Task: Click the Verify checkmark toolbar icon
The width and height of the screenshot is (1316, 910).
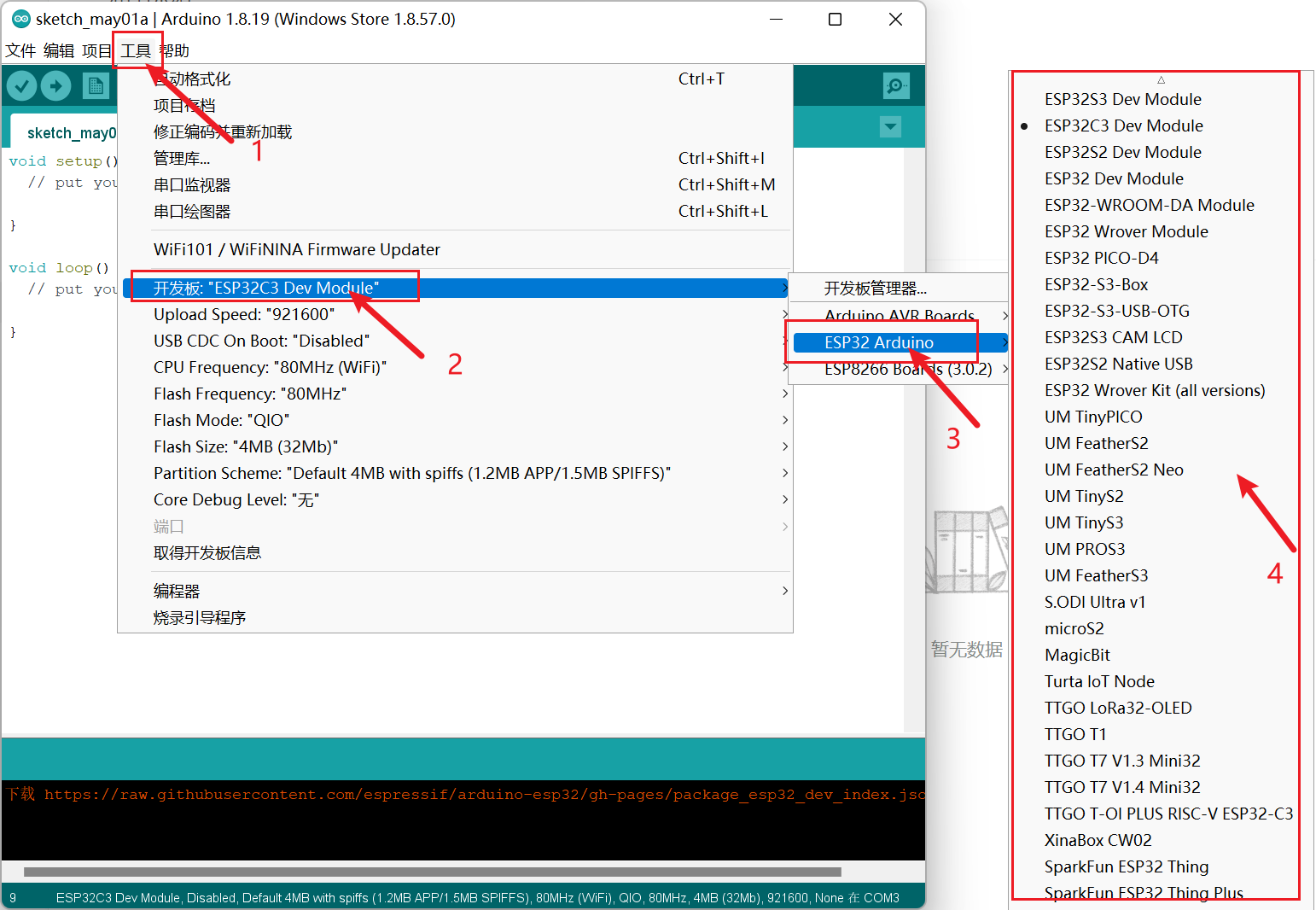Action: pos(21,85)
